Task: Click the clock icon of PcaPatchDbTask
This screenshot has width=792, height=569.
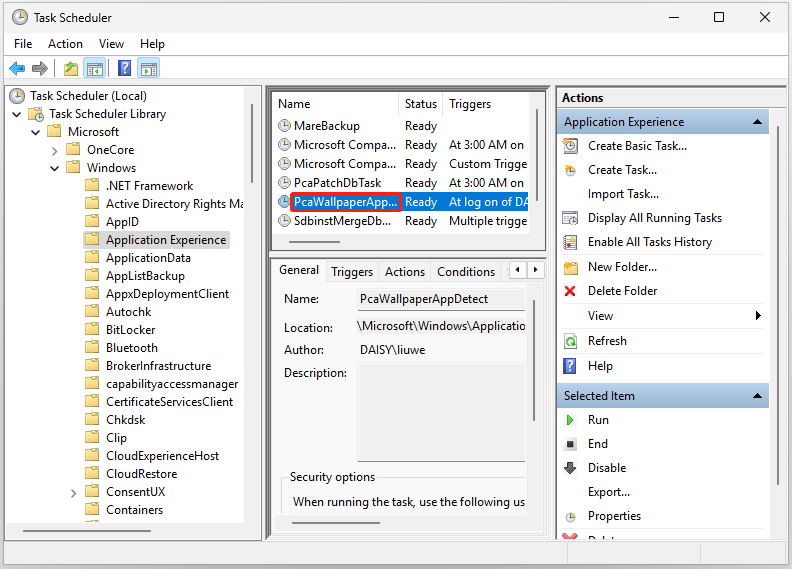Action: (285, 182)
